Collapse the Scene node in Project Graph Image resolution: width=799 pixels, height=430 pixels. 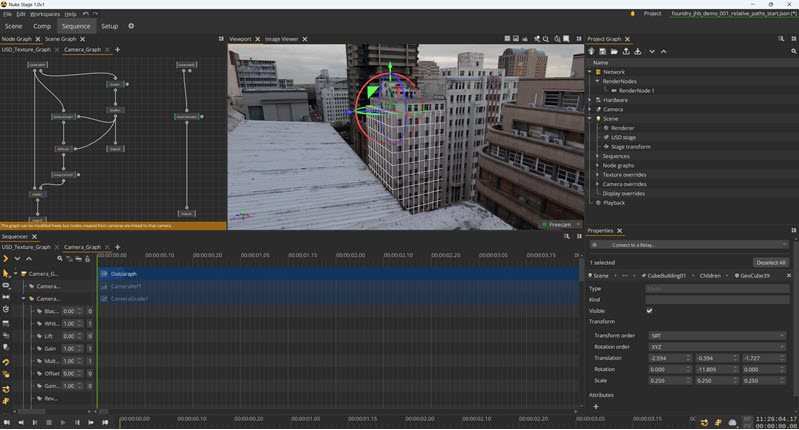pos(590,118)
